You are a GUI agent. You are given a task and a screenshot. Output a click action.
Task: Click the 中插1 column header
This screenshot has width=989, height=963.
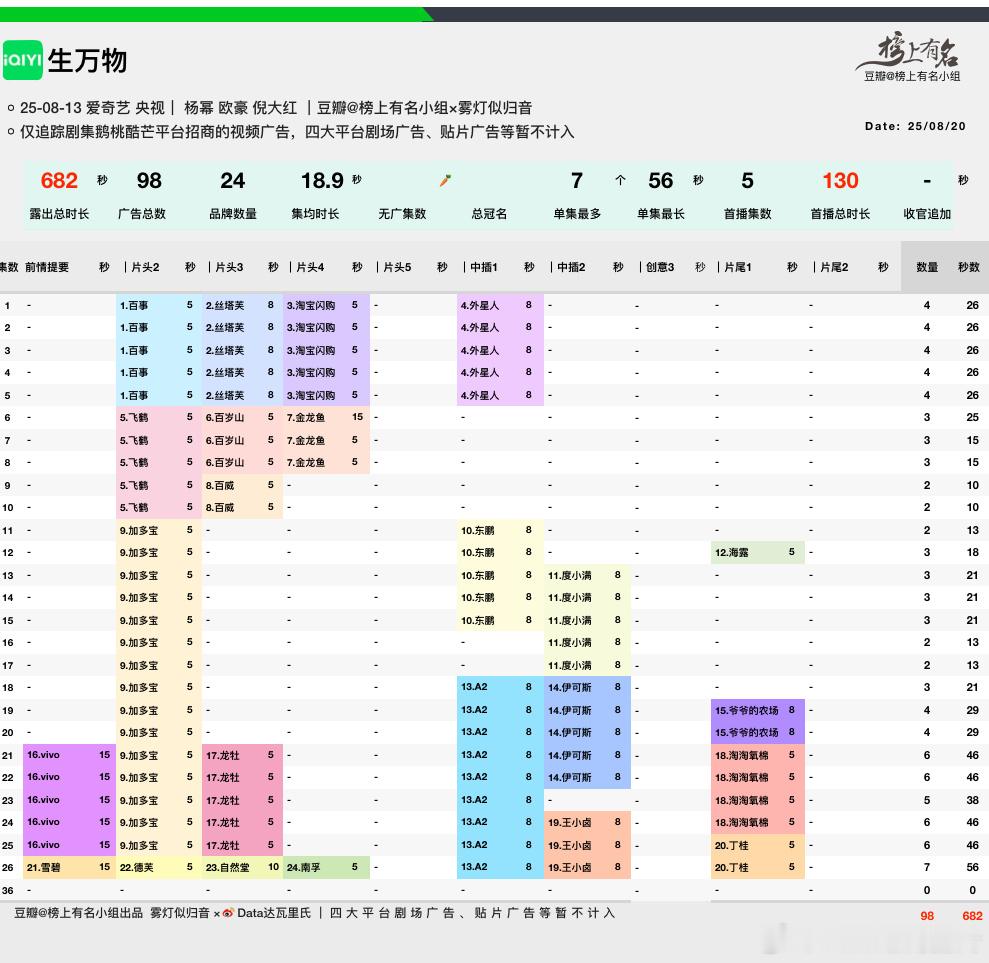pos(484,267)
